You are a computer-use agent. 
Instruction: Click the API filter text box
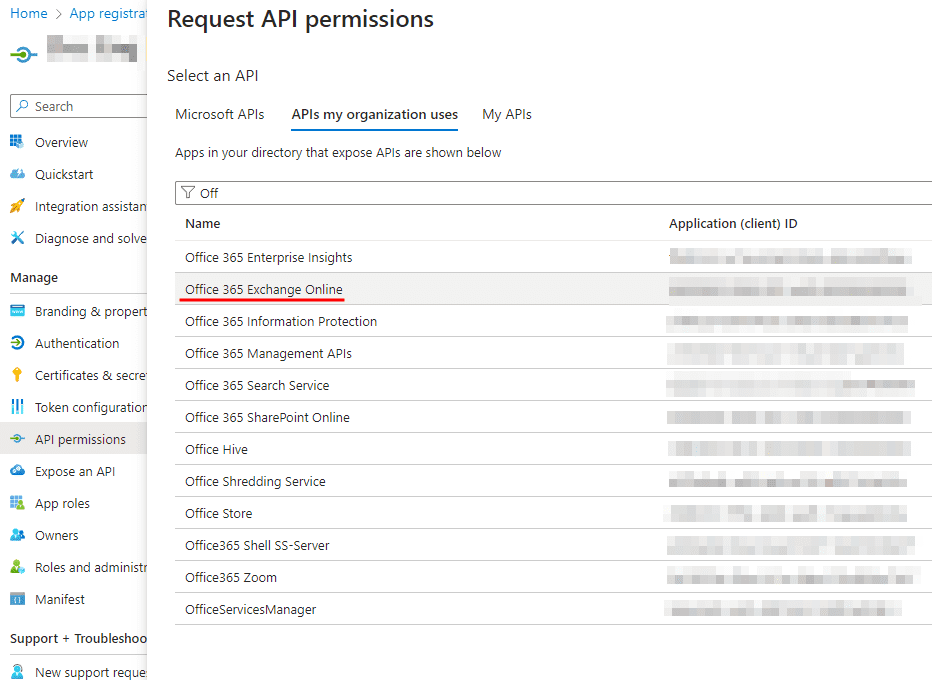click(553, 193)
